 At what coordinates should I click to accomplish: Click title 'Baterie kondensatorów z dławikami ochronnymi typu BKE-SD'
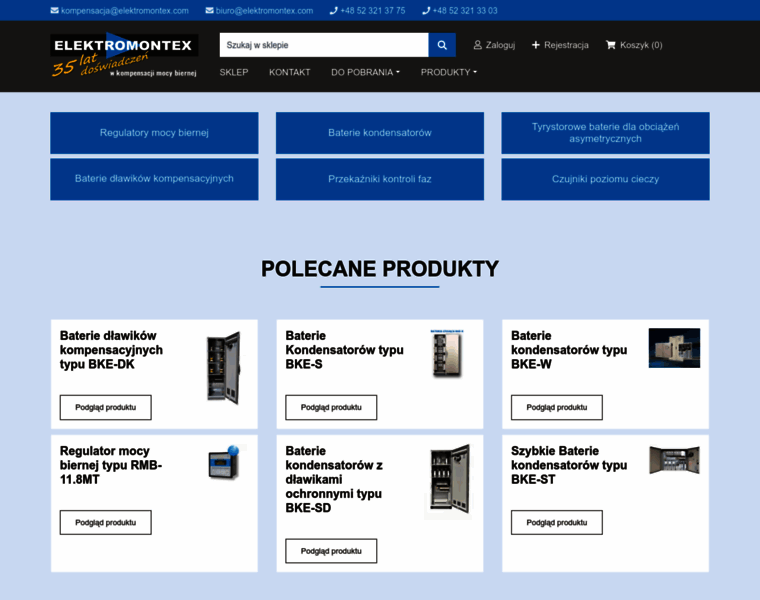(x=334, y=479)
